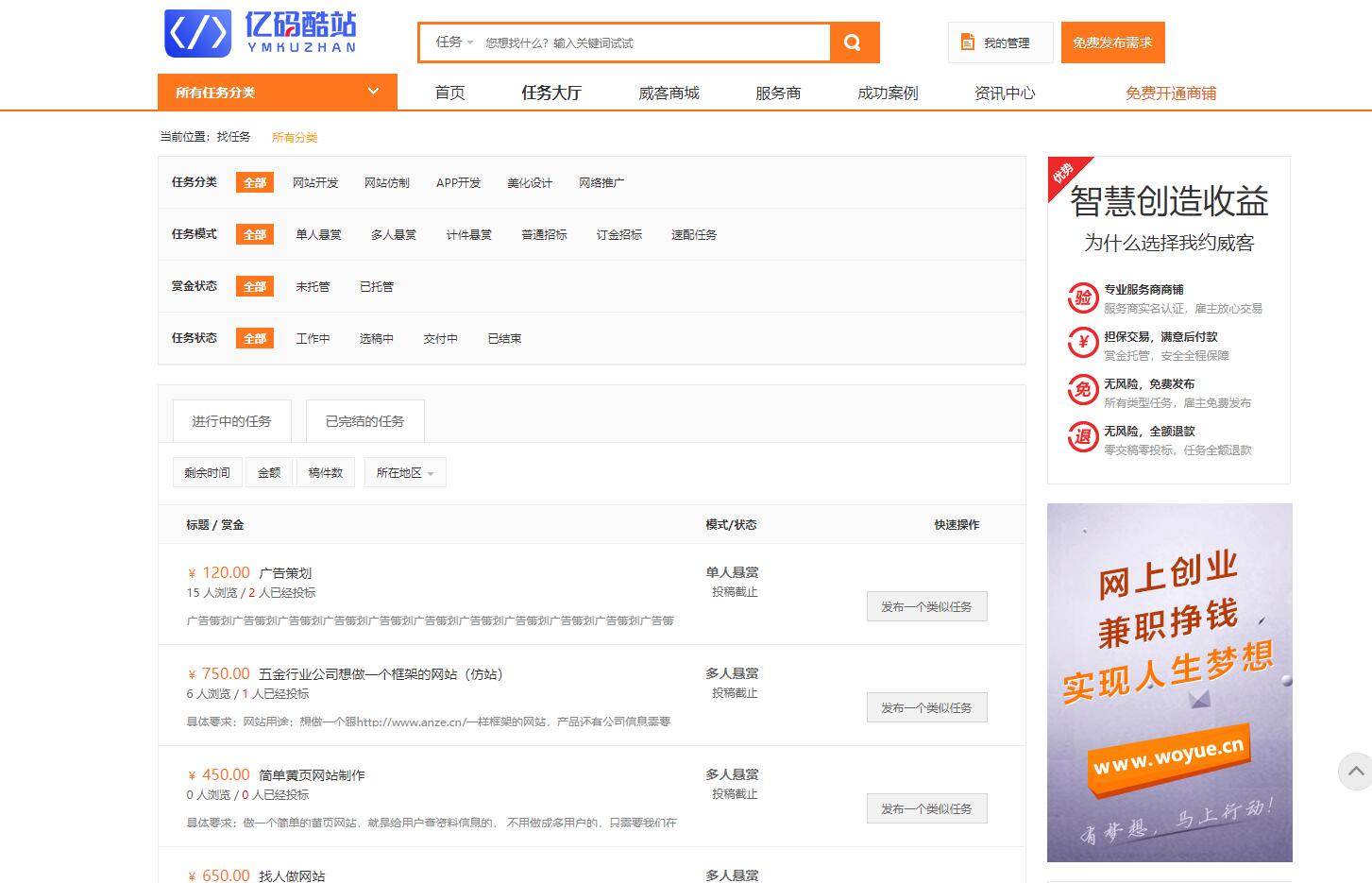
Task: Sort by 稿件数
Action: pyautogui.click(x=326, y=472)
